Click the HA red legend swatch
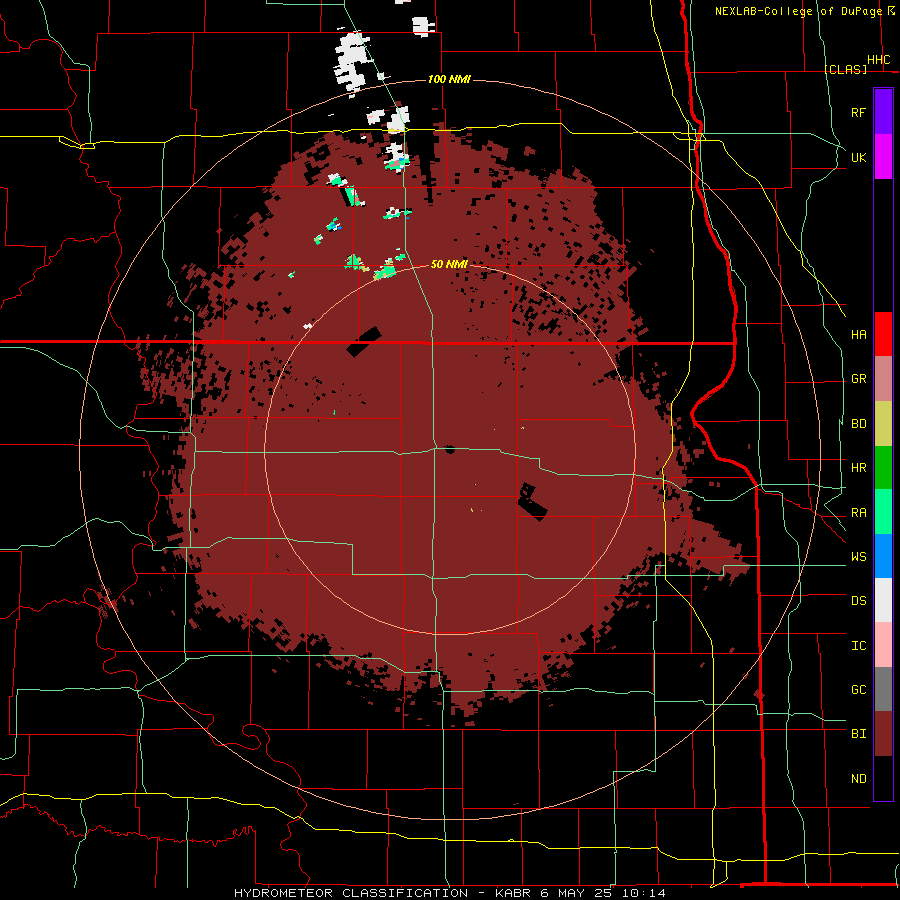The width and height of the screenshot is (900, 900). [x=883, y=334]
